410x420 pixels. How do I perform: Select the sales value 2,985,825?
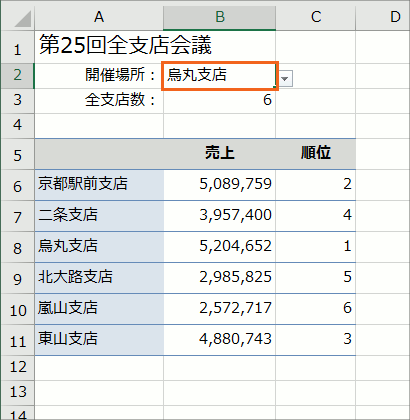pos(220,278)
